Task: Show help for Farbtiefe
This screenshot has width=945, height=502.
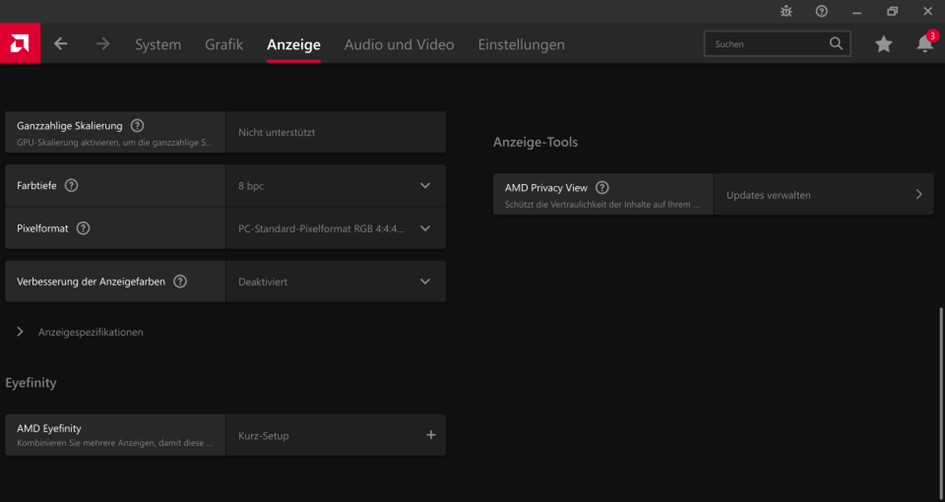Action: [x=71, y=185]
